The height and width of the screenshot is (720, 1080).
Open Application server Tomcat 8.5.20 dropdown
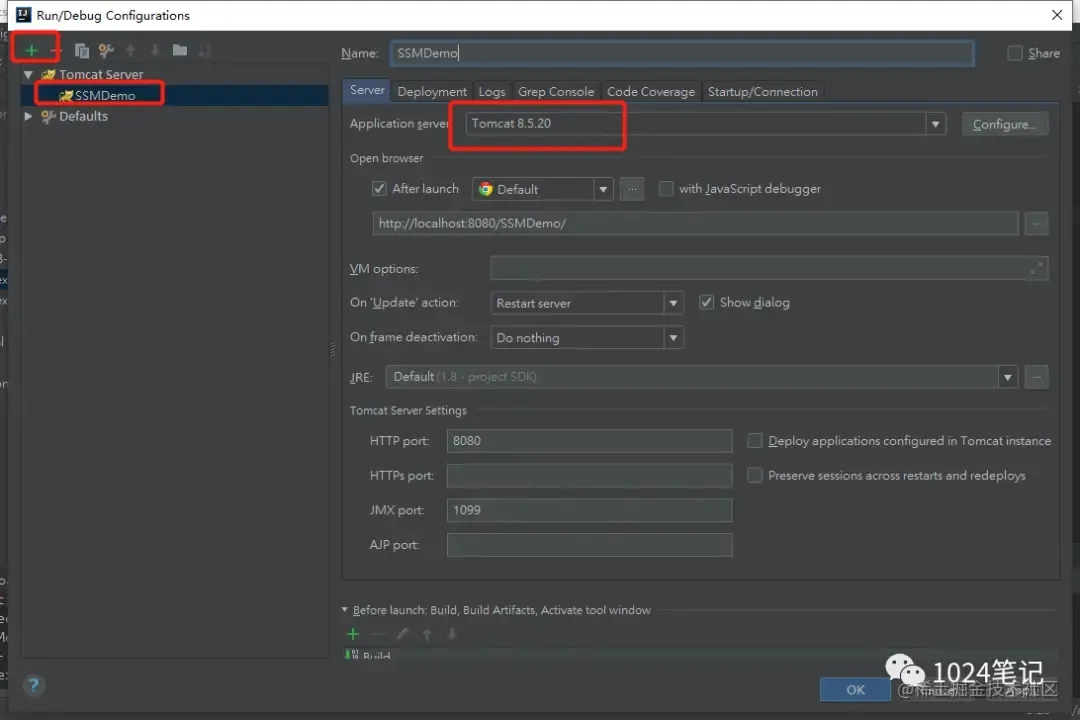705,124
